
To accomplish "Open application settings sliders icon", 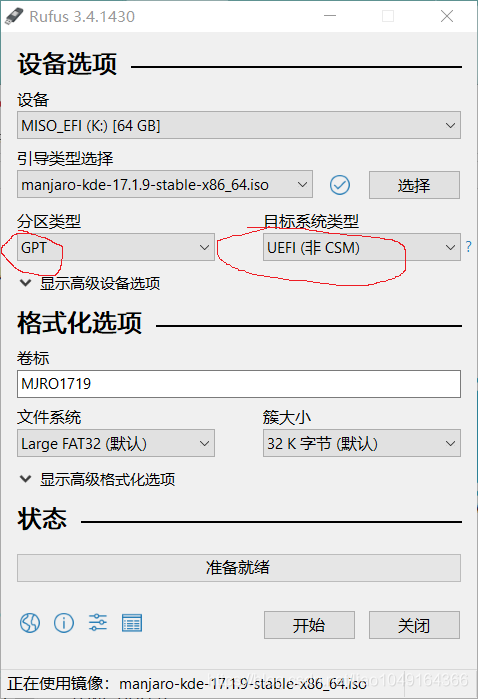I will point(98,622).
